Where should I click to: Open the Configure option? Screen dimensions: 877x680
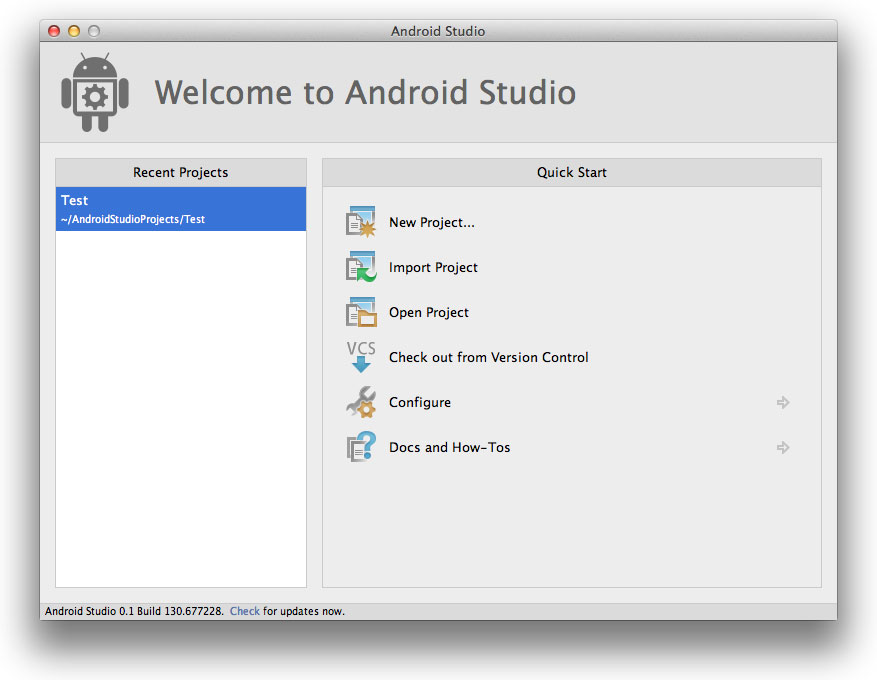point(420,403)
